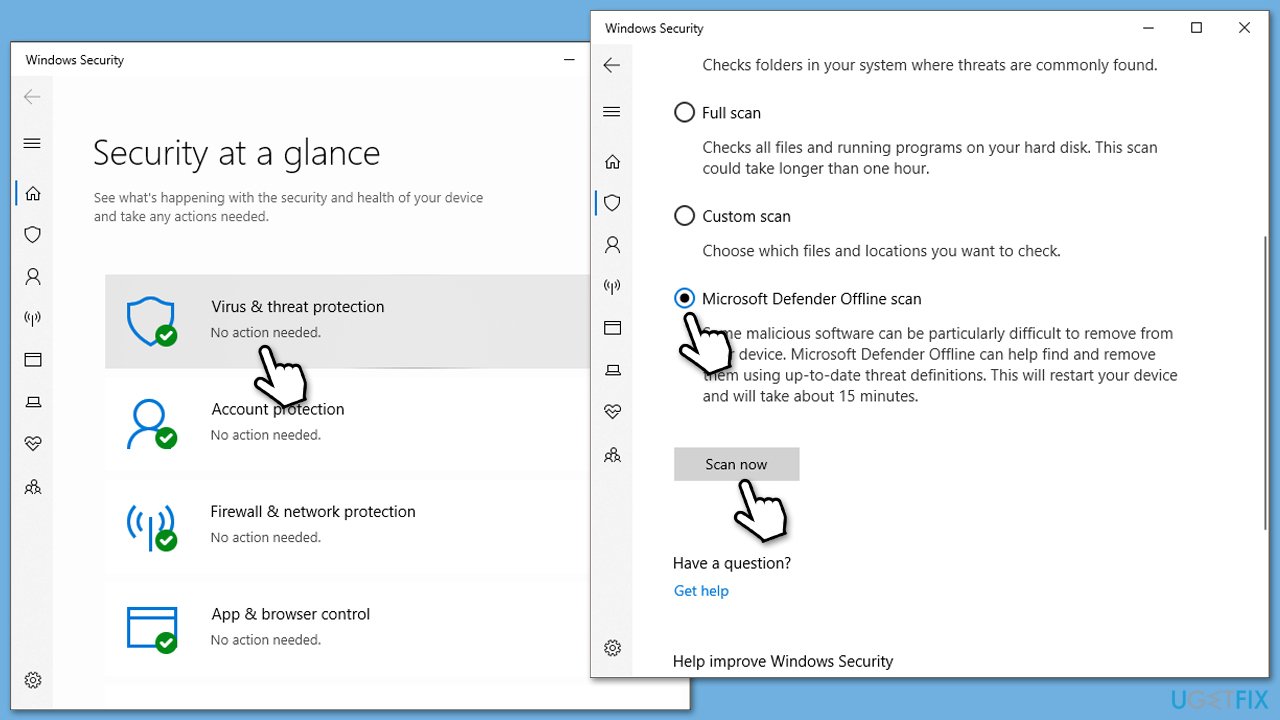Open Firewall network icon in right window sidebar
This screenshot has height=720, width=1280.
click(613, 287)
